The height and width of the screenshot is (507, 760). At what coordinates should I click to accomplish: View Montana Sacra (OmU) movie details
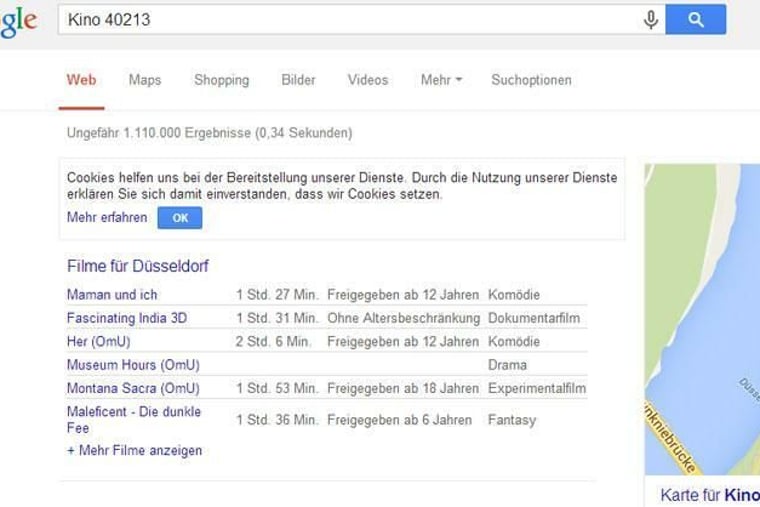coord(133,388)
